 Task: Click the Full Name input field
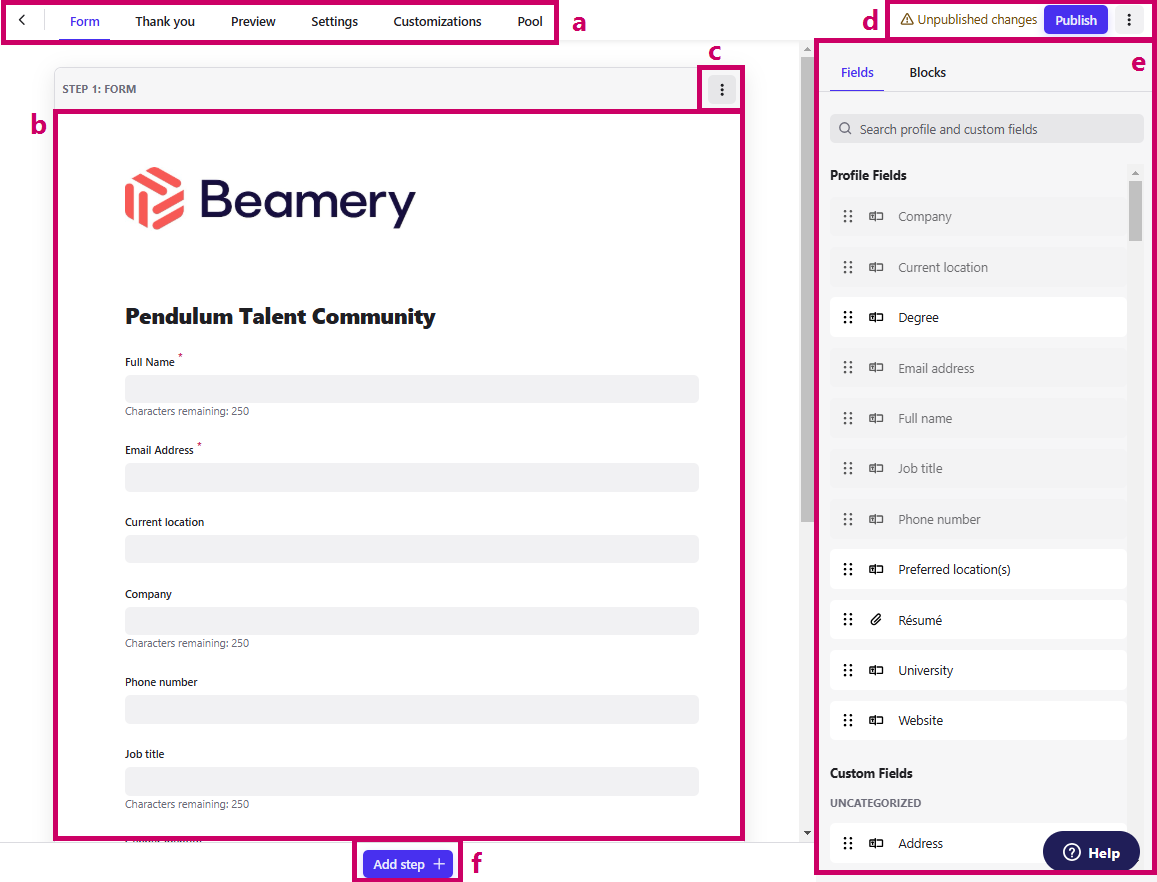pyautogui.click(x=411, y=389)
